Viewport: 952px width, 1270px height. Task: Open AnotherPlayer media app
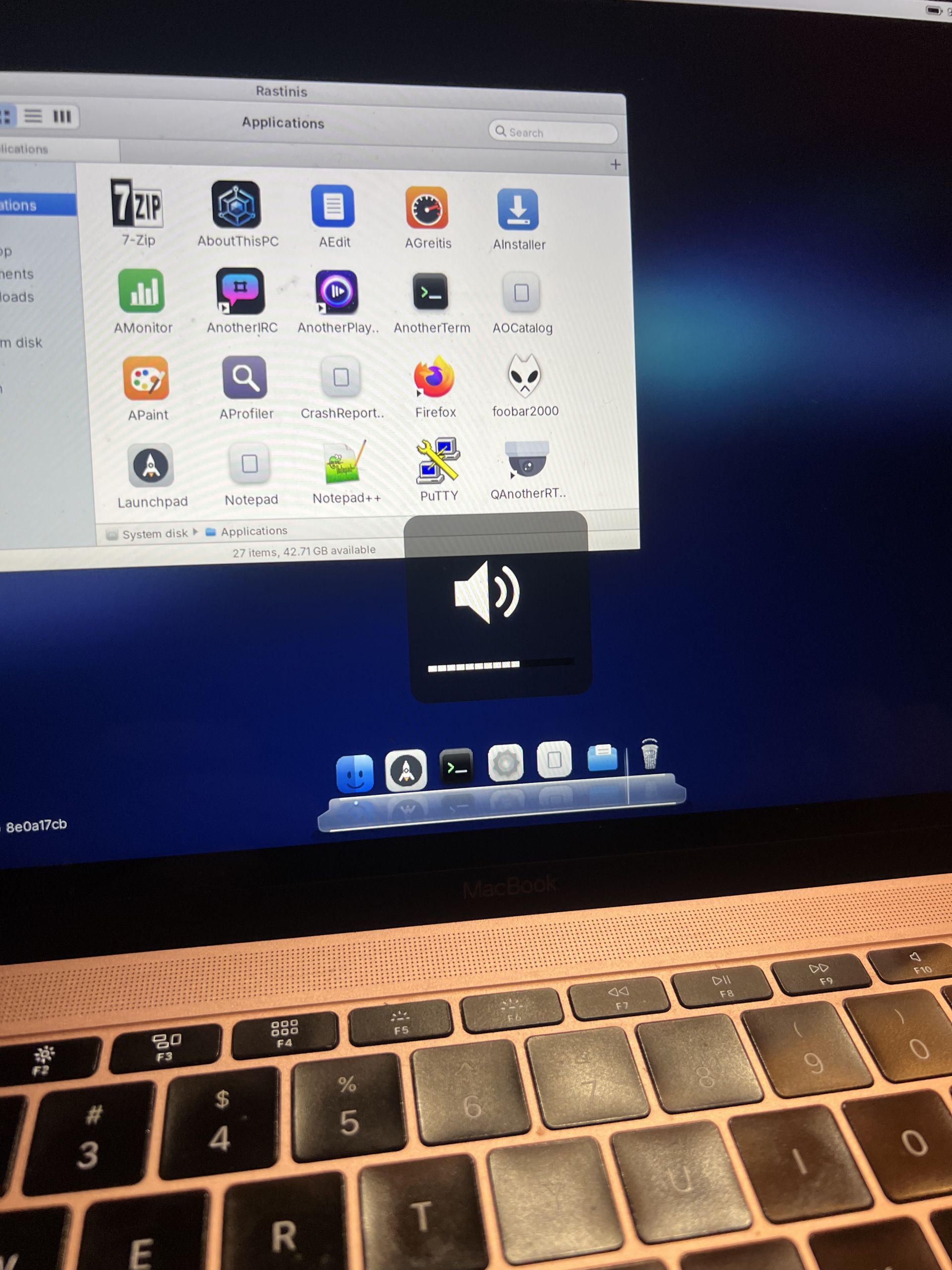click(337, 292)
